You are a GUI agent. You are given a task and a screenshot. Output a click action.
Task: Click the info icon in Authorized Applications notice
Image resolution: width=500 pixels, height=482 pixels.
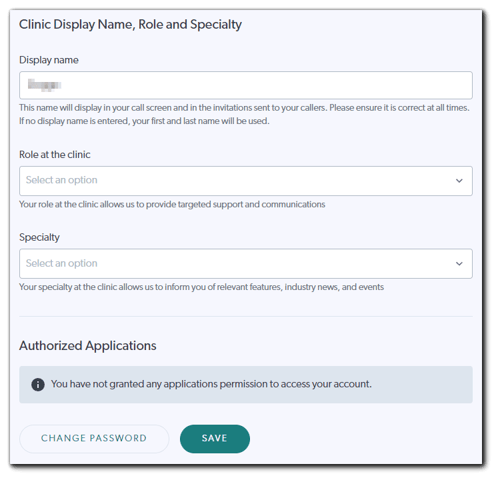[x=38, y=384]
